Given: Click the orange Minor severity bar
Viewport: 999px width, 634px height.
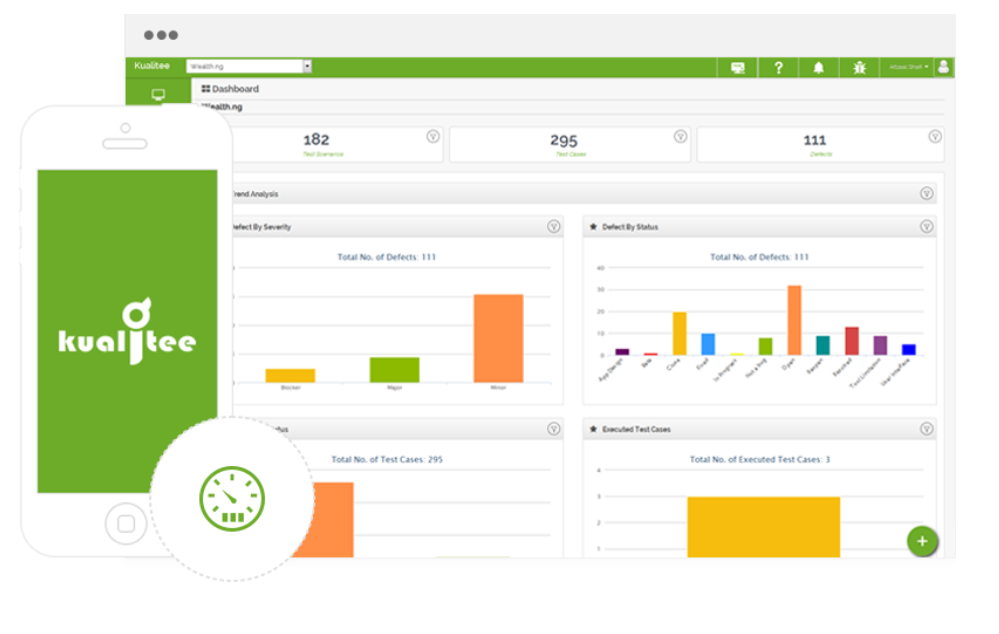Looking at the screenshot, I should 498,338.
